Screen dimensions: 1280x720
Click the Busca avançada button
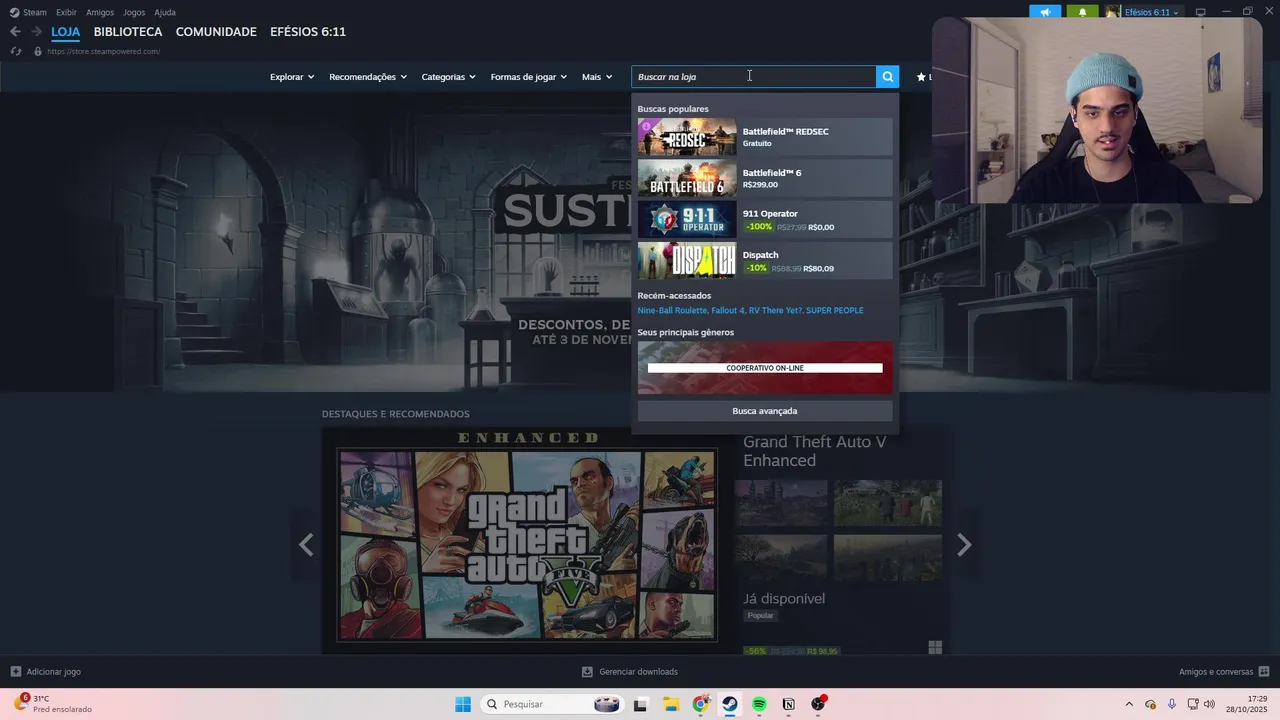[765, 411]
